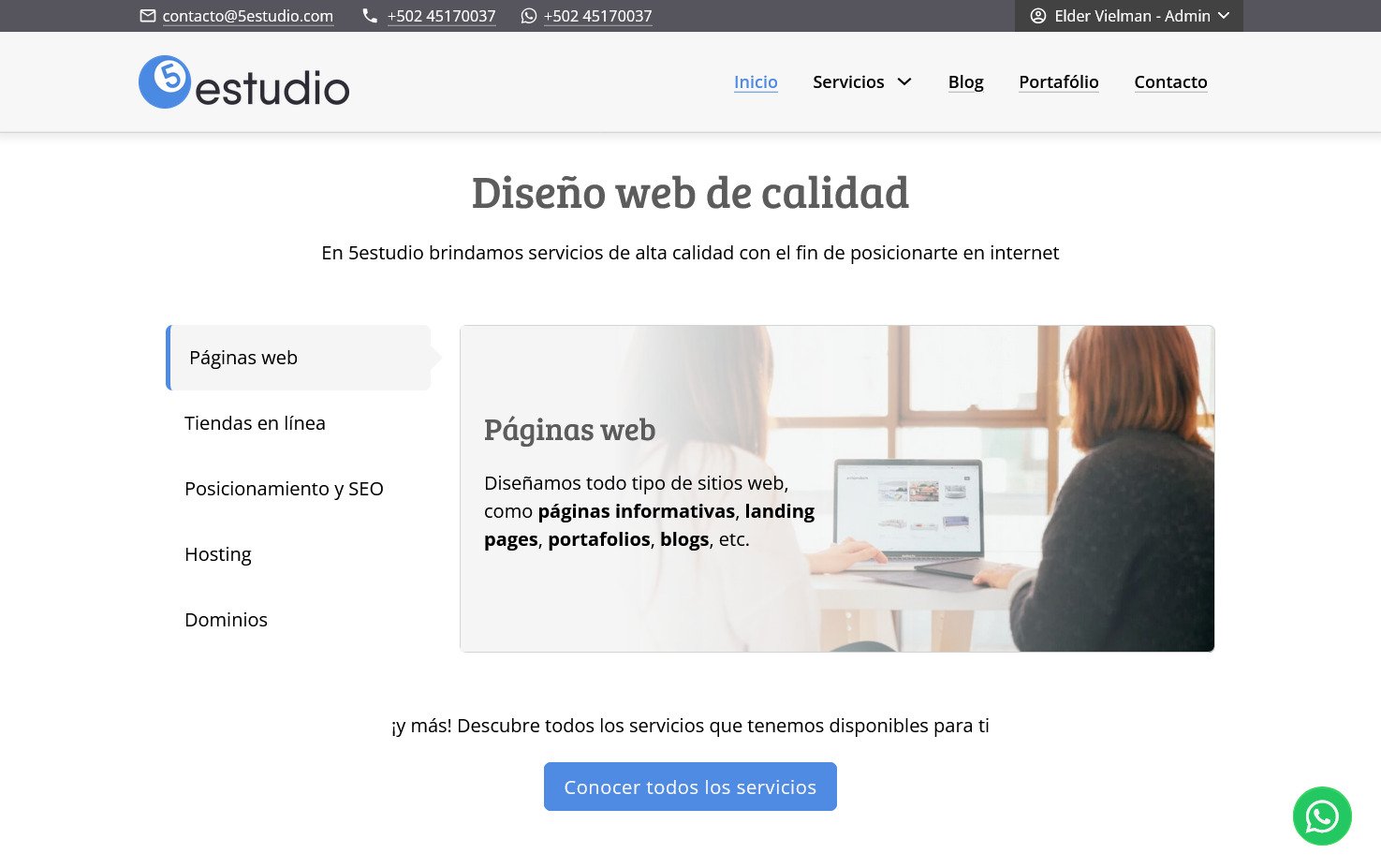Show the Posicionamiento y SEO tab
This screenshot has height=868, width=1381.
pos(284,489)
